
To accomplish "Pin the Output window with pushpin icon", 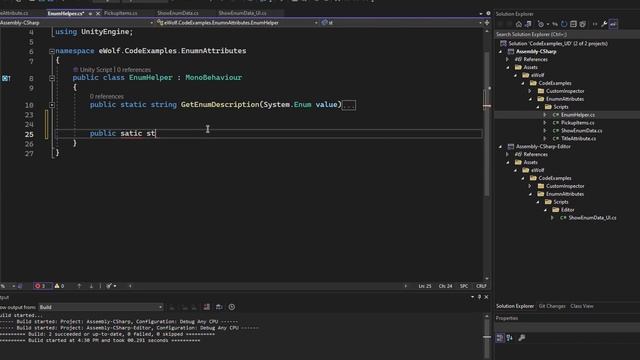I will 479,297.
